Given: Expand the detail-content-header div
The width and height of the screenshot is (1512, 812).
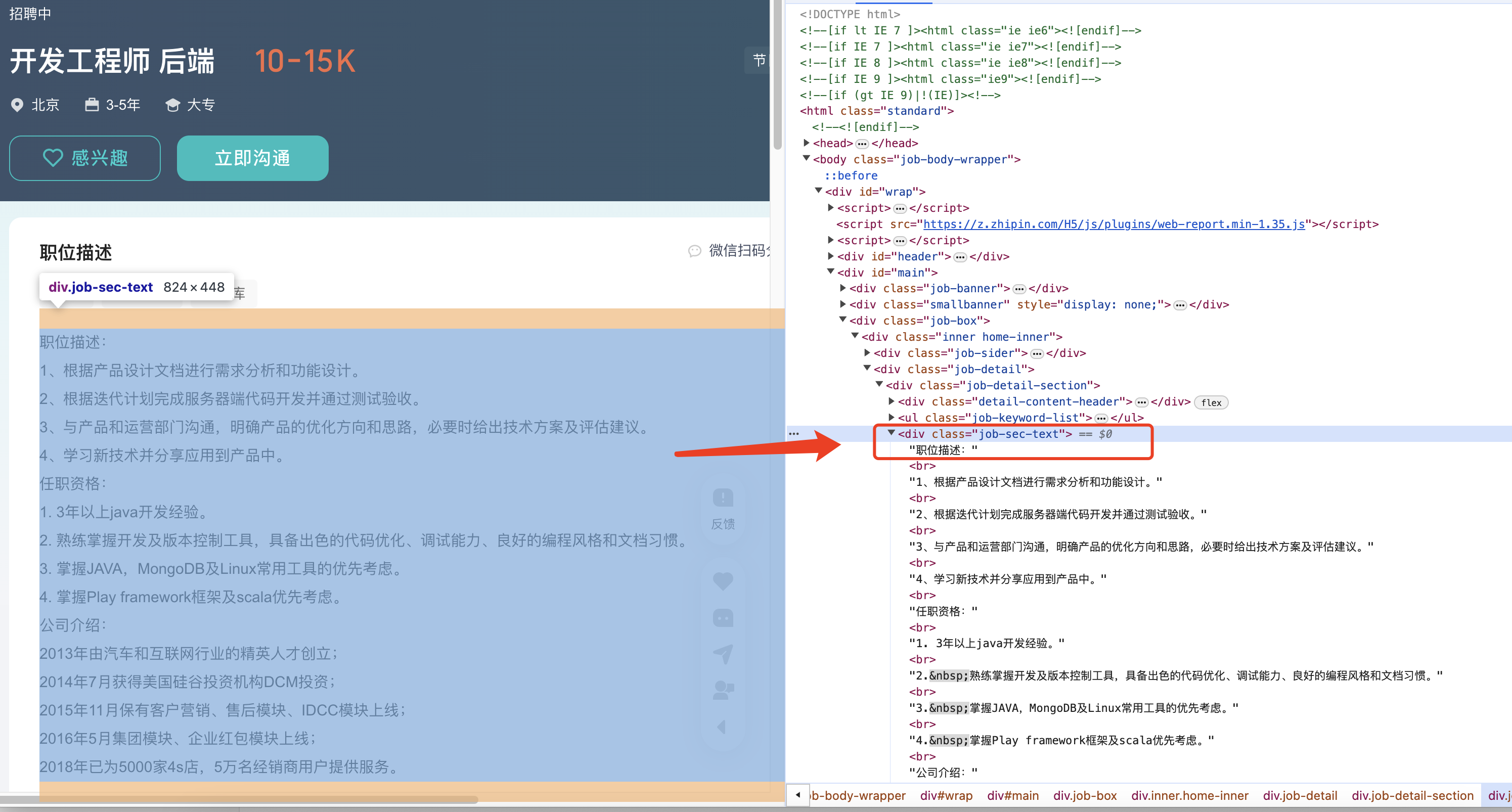Looking at the screenshot, I should coord(892,401).
